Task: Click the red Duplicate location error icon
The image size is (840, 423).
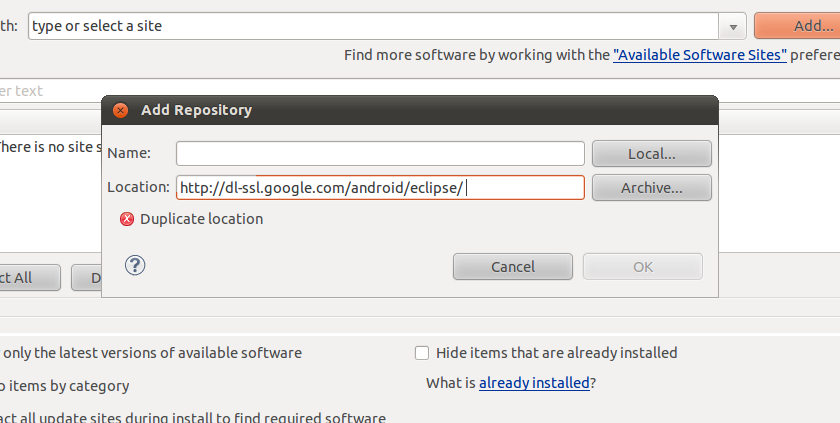Action: pos(127,219)
